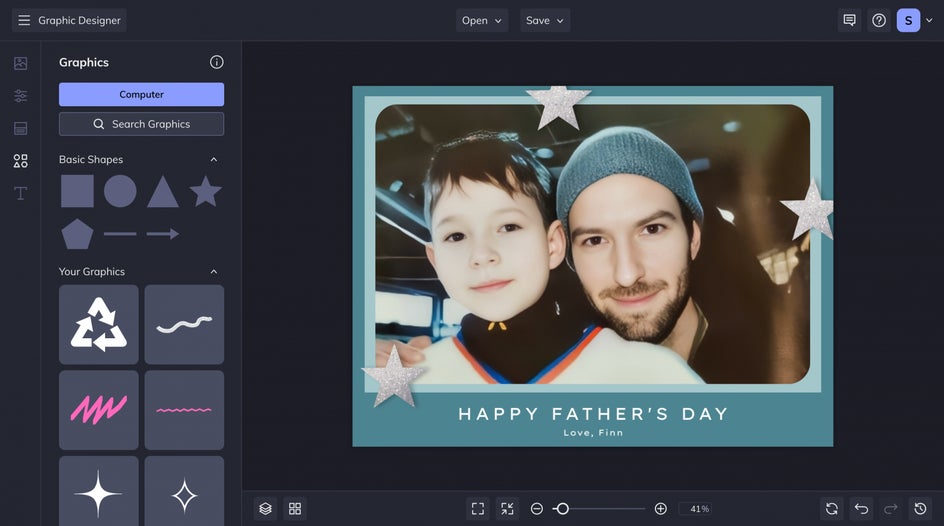Open the Text tool sidebar tab

(x=20, y=193)
